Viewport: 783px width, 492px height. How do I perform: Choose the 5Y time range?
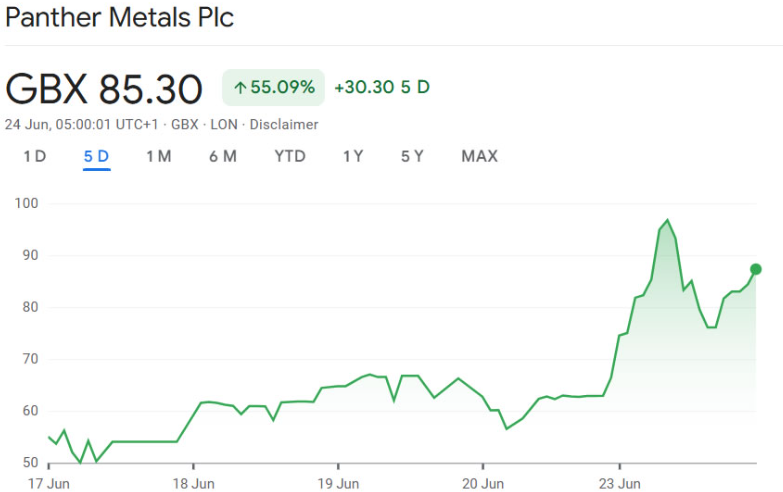412,156
